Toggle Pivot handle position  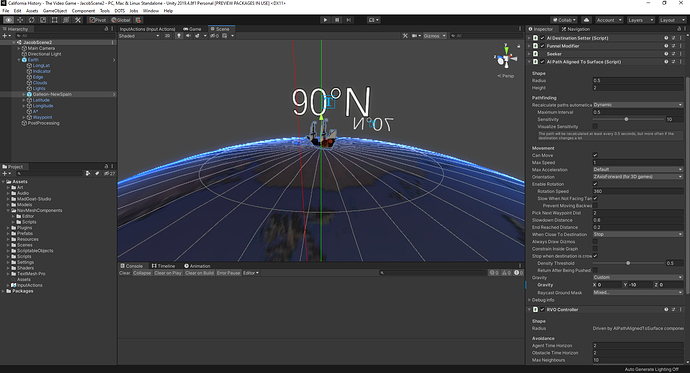[98, 20]
